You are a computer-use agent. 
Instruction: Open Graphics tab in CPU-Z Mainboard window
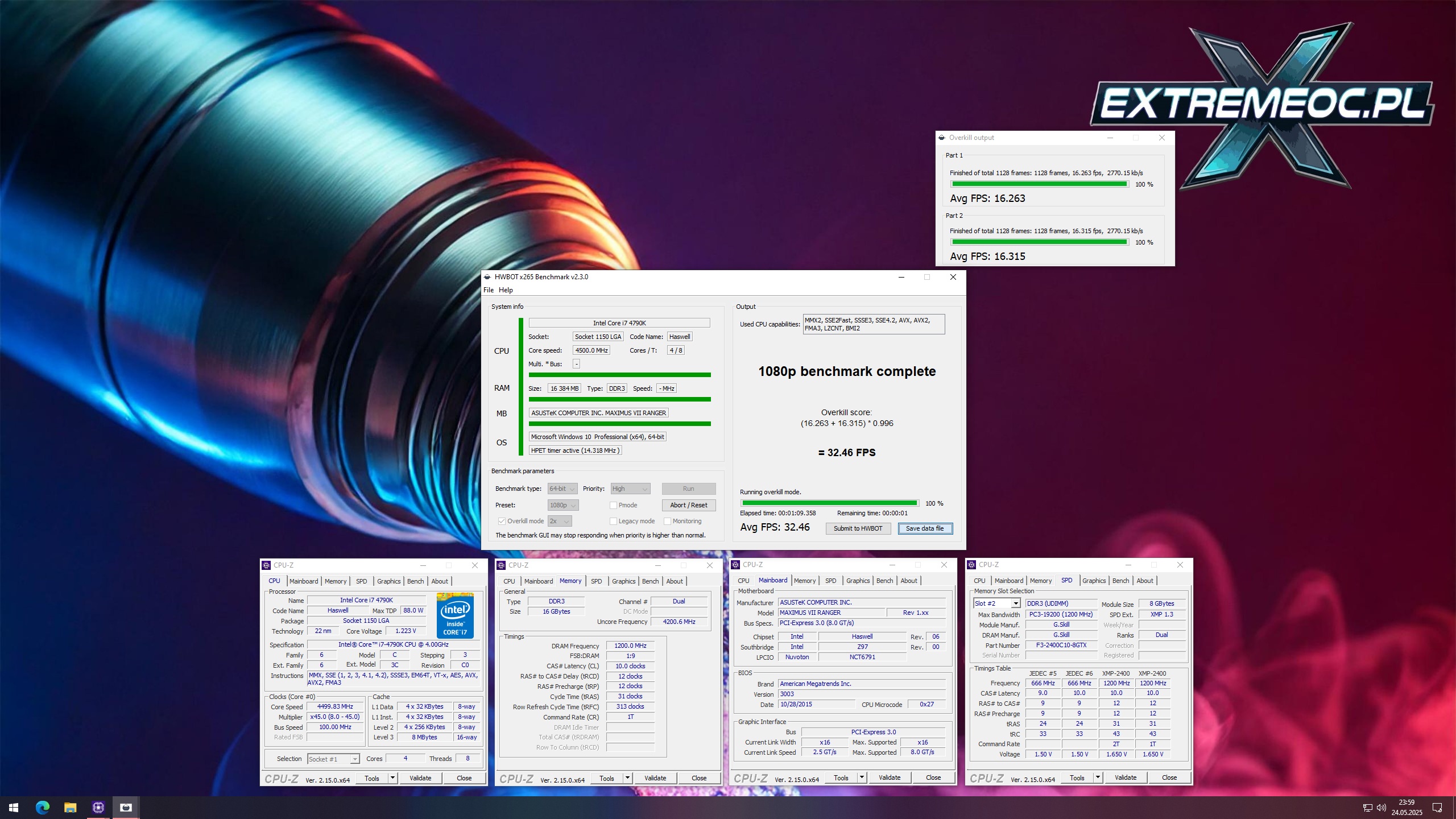coord(858,581)
